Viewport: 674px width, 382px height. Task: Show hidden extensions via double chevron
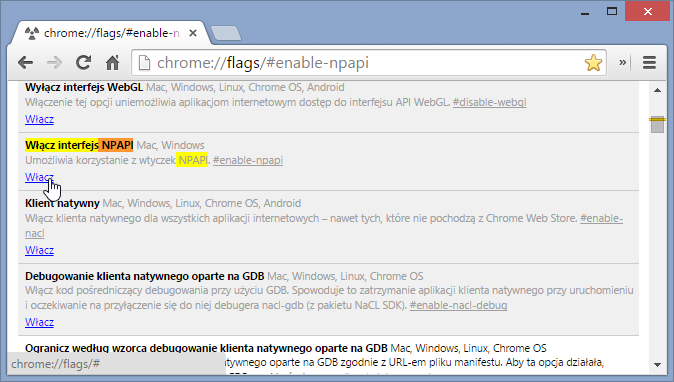click(622, 63)
